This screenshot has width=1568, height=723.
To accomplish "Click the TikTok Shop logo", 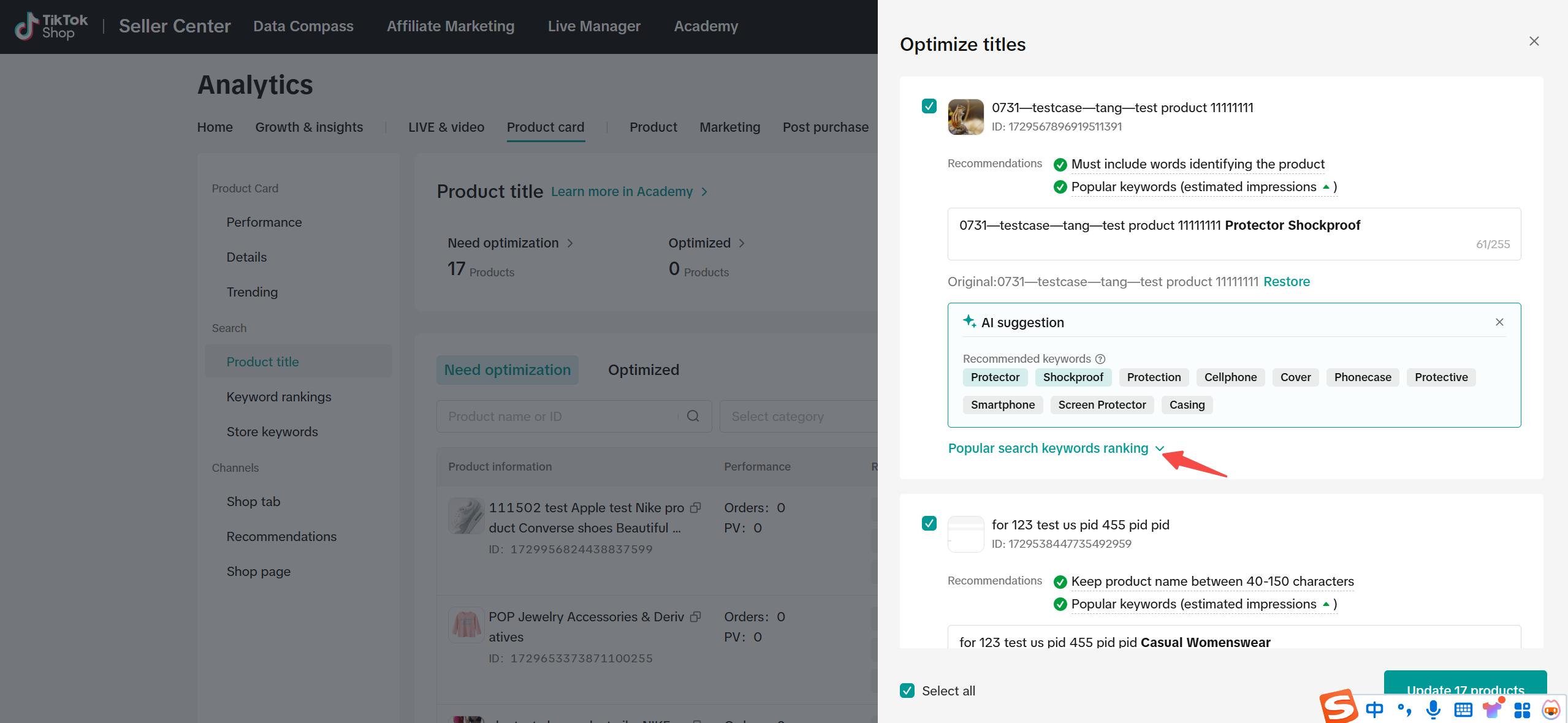I will coord(51,26).
